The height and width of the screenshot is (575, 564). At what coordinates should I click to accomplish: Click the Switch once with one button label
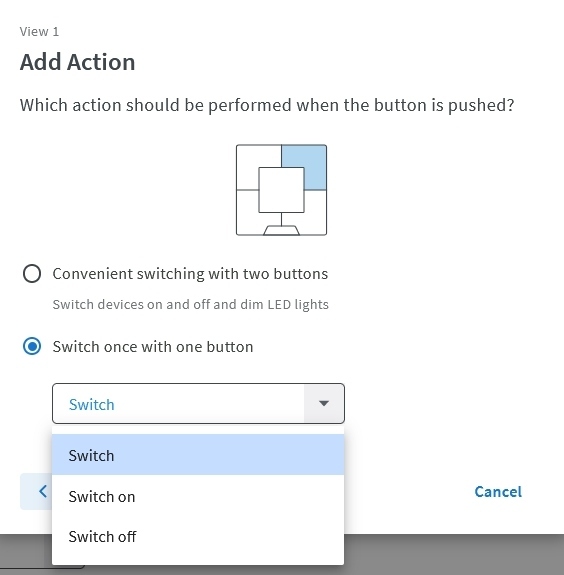[153, 347]
